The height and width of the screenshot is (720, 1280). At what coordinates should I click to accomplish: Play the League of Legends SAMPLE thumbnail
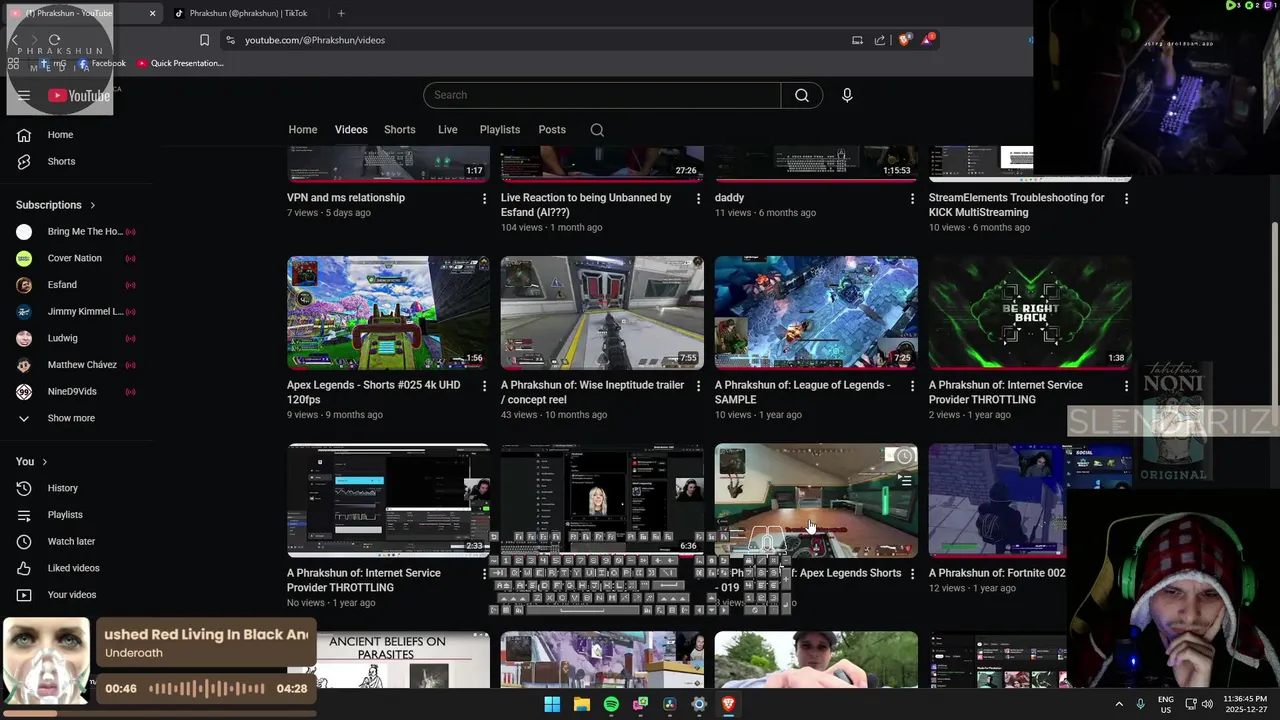click(x=816, y=313)
